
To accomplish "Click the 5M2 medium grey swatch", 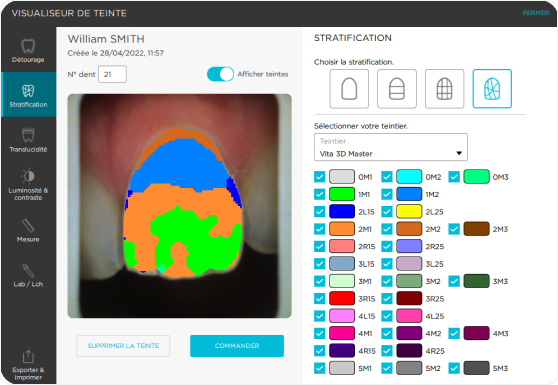I will [409, 368].
